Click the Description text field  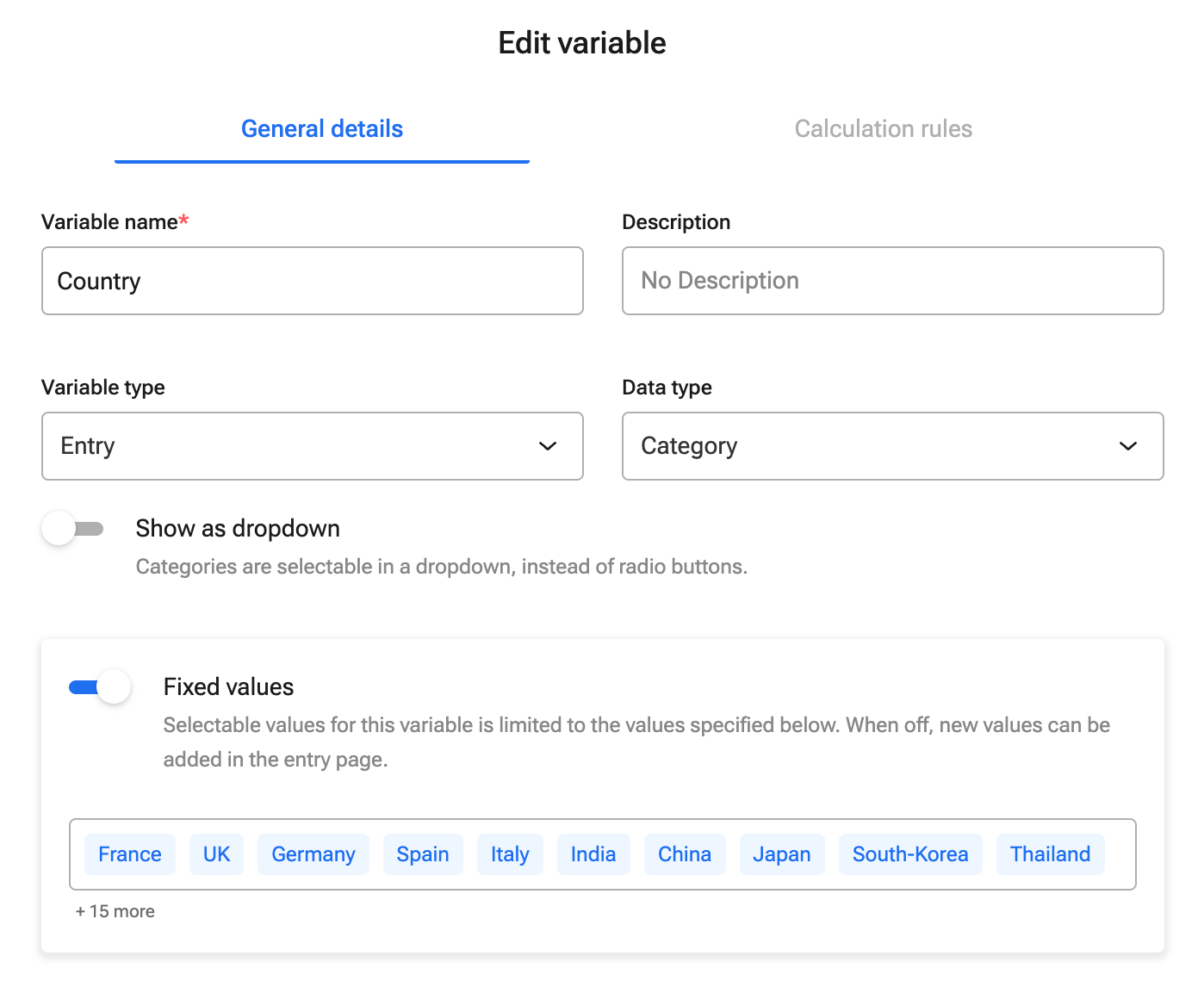tap(892, 281)
